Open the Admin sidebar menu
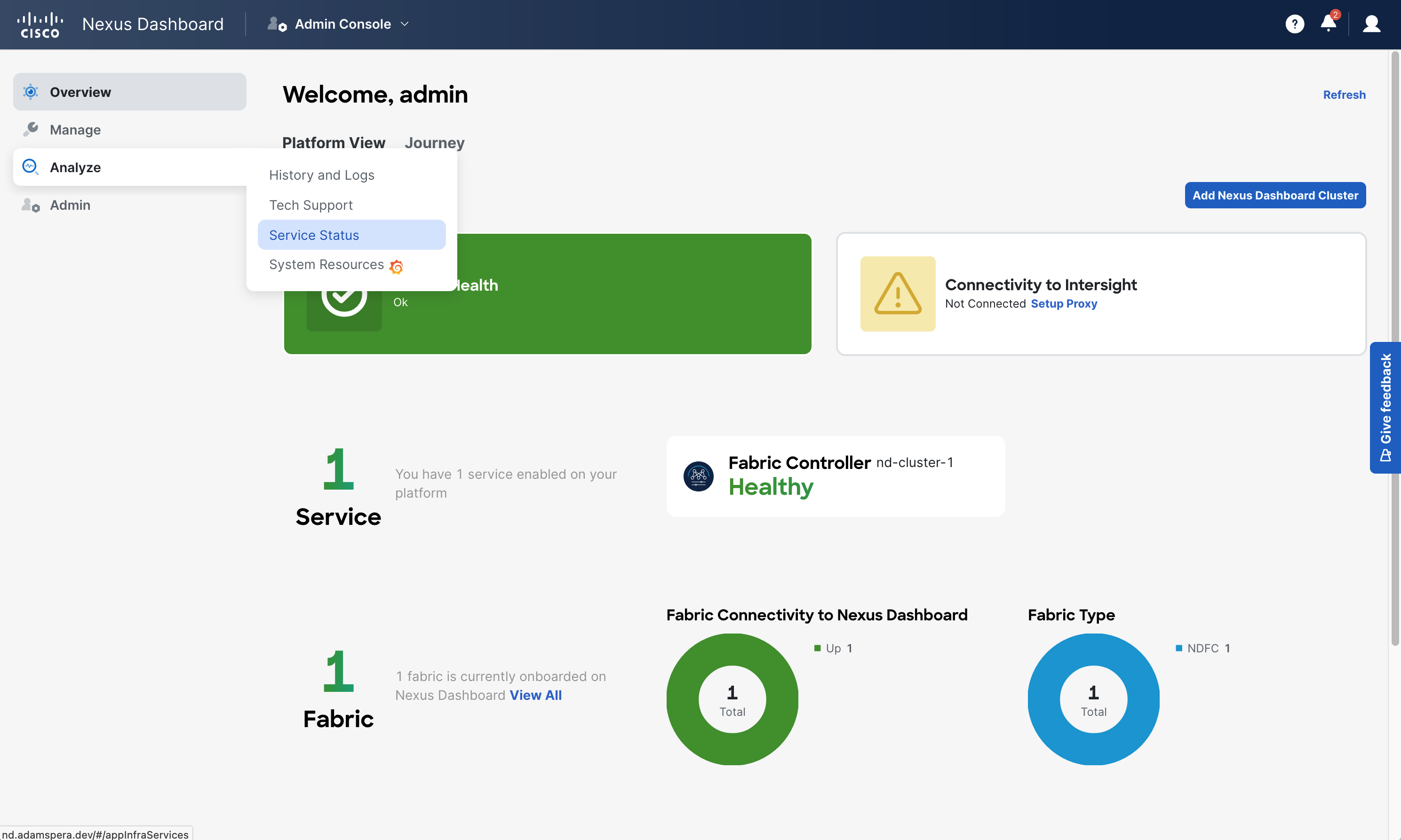1401x840 pixels. coord(130,205)
